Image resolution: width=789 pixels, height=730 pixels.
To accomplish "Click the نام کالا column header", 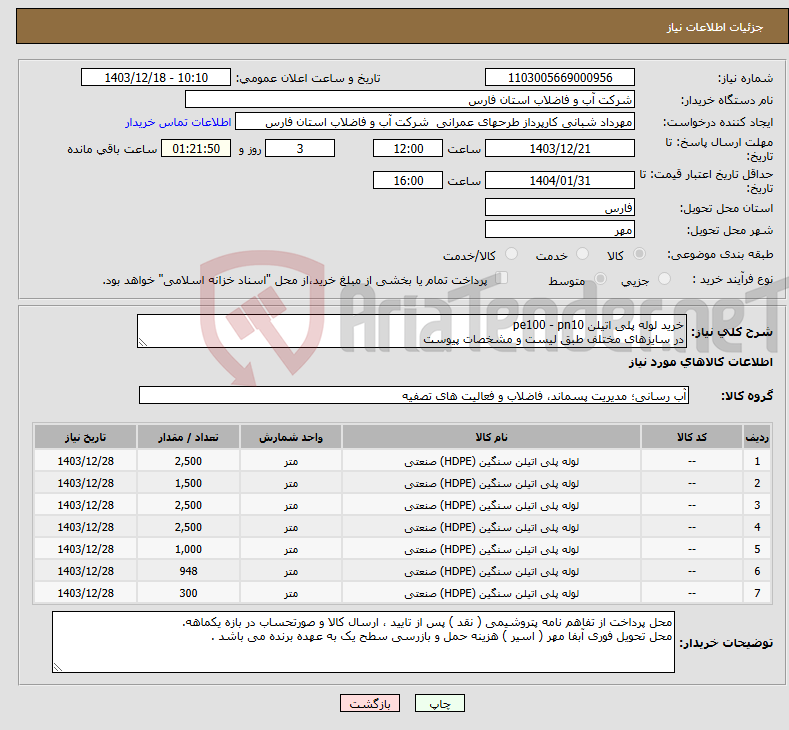I will pyautogui.click(x=492, y=437).
